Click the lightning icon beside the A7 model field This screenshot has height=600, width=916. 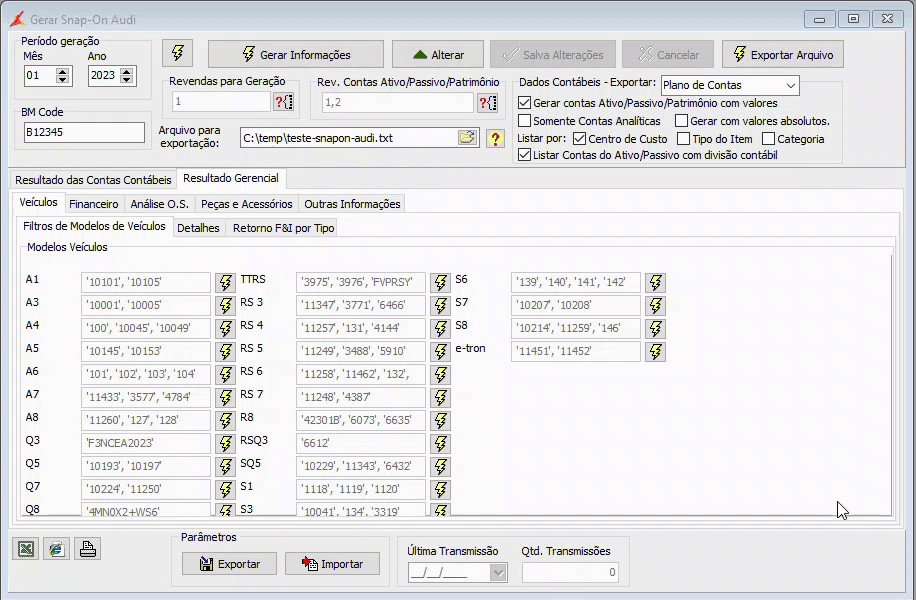tap(225, 397)
